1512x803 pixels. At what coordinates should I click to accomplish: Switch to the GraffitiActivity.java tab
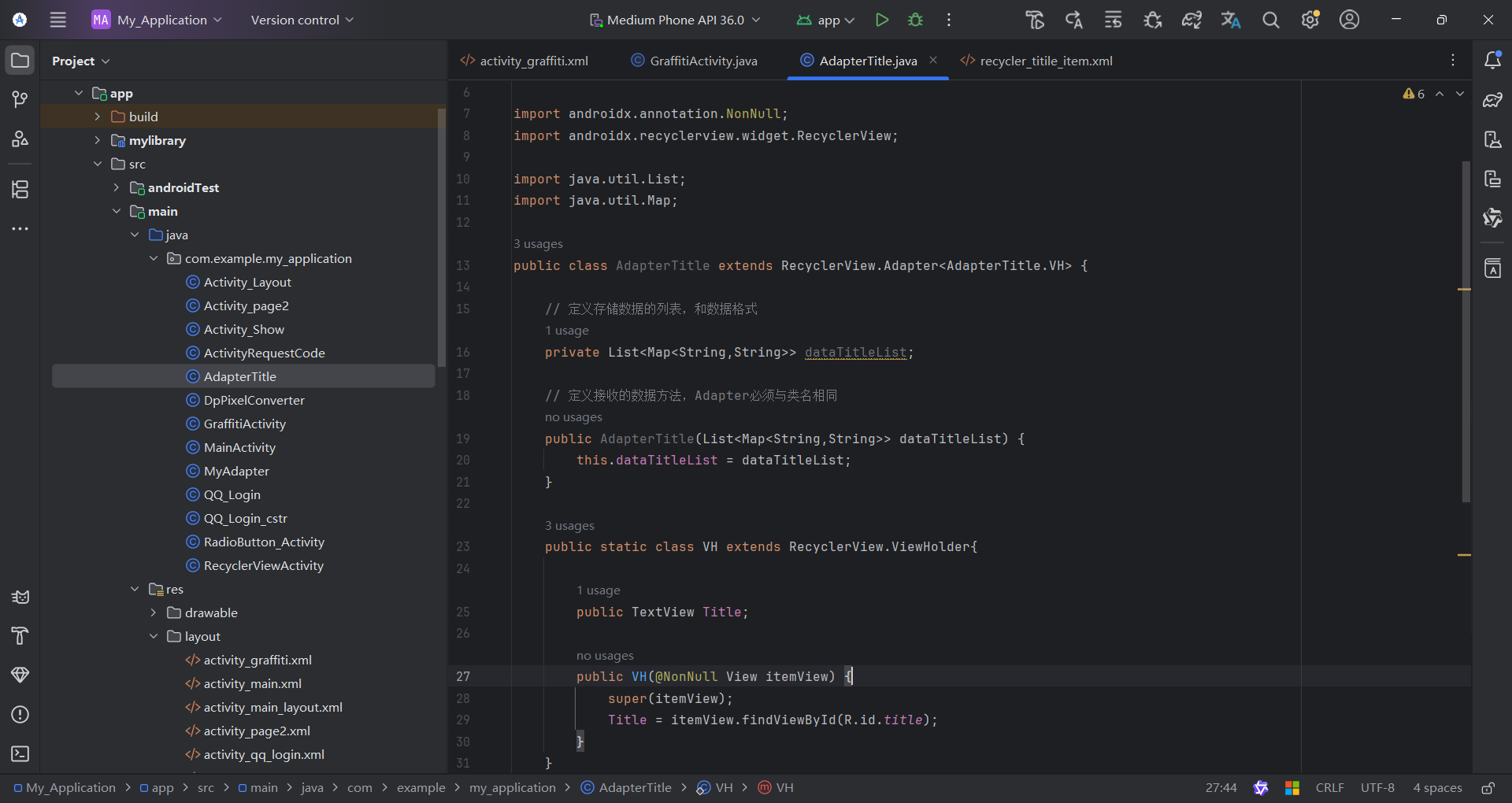(x=702, y=61)
